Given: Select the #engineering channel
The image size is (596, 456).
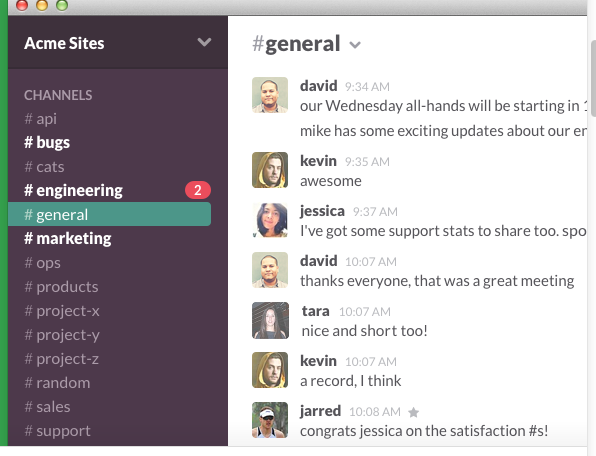Looking at the screenshot, I should tap(73, 190).
